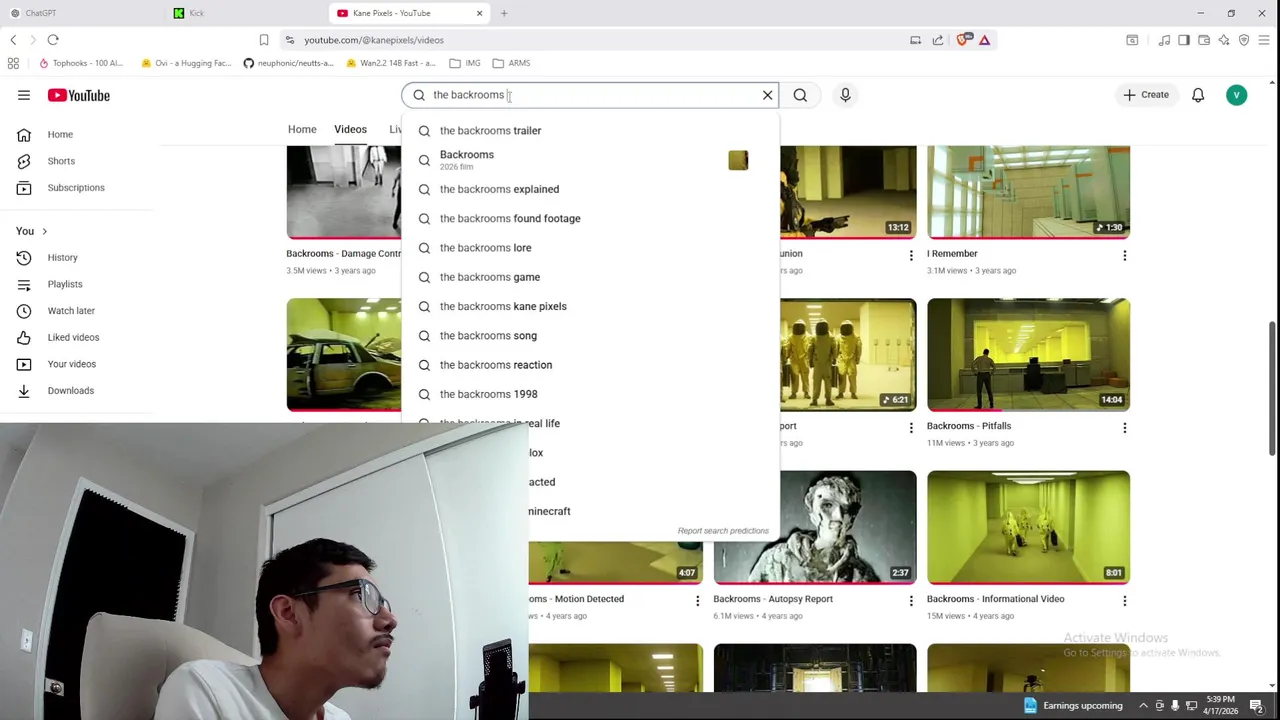Screen dimensions: 1280x720
Task: Open the browser share icon
Action: [938, 40]
